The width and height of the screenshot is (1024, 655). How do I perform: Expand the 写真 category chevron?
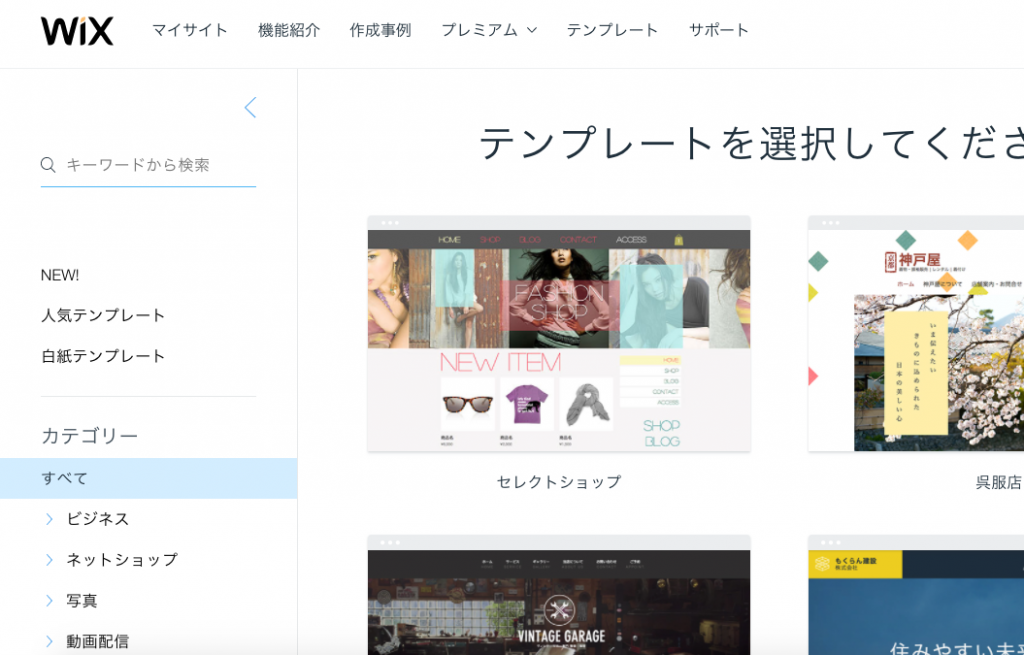click(x=49, y=601)
